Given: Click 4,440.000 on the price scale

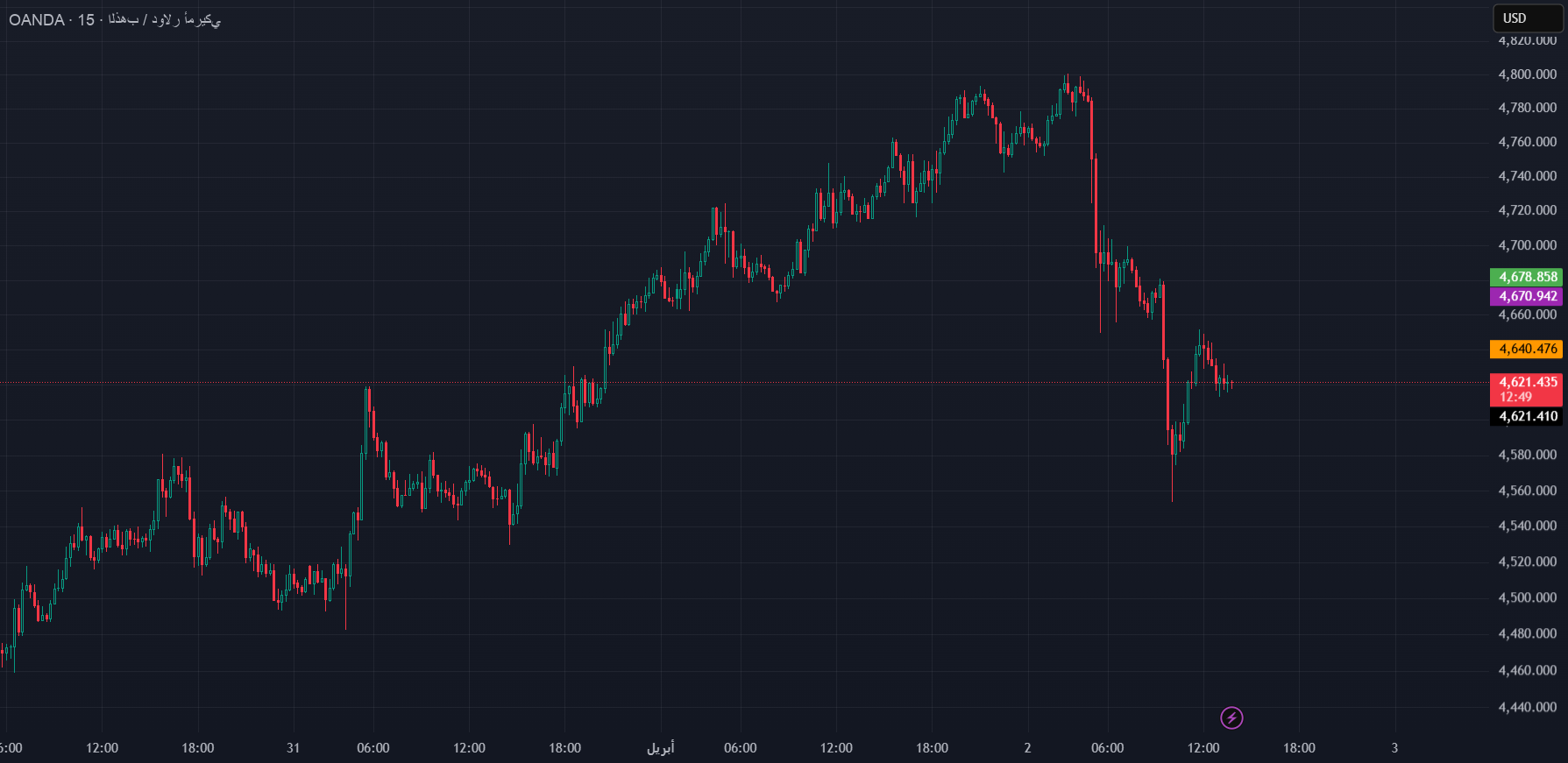Looking at the screenshot, I should pos(1527,707).
